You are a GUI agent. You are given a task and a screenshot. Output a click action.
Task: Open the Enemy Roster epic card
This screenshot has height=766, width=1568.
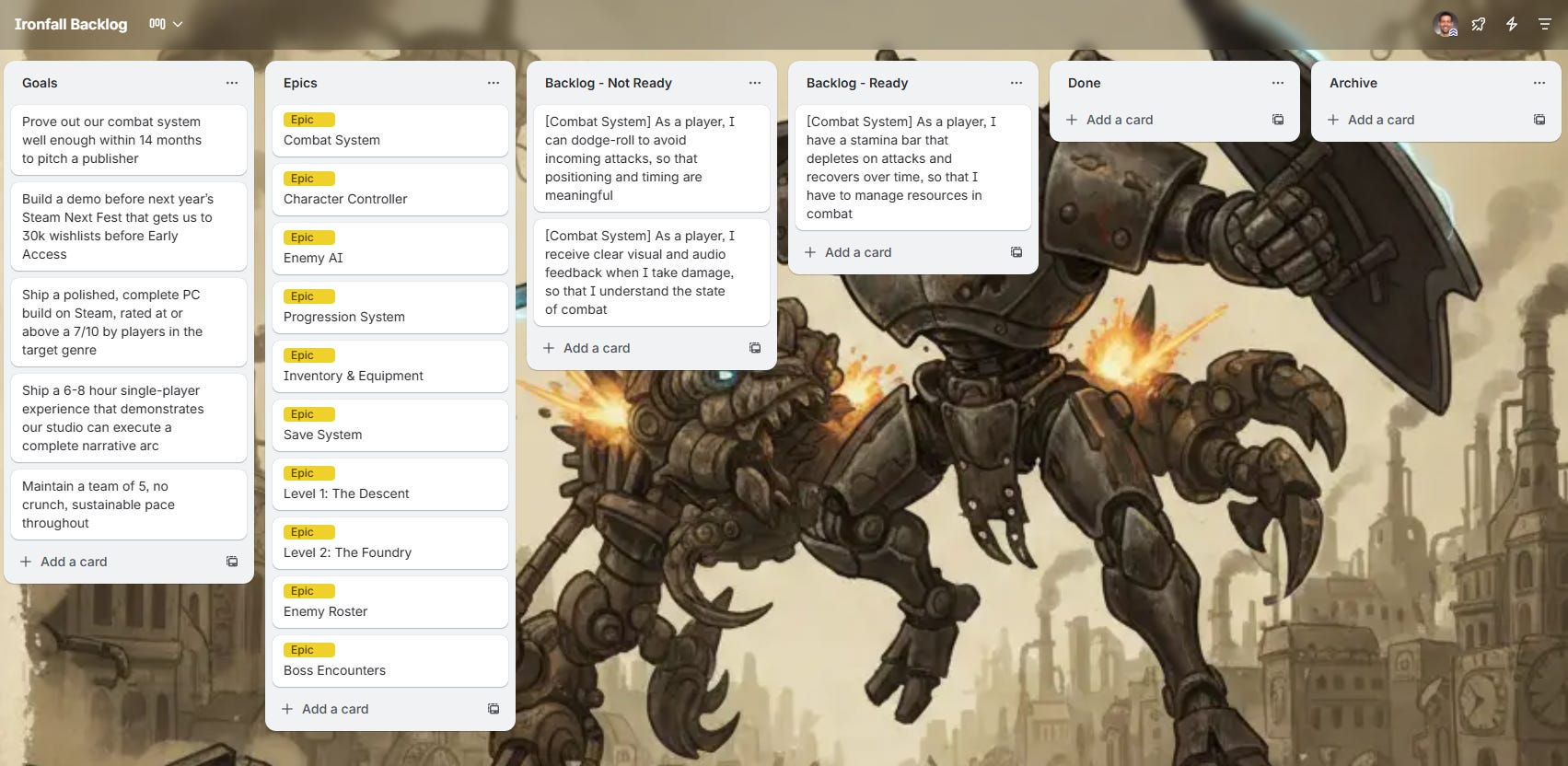coord(390,602)
